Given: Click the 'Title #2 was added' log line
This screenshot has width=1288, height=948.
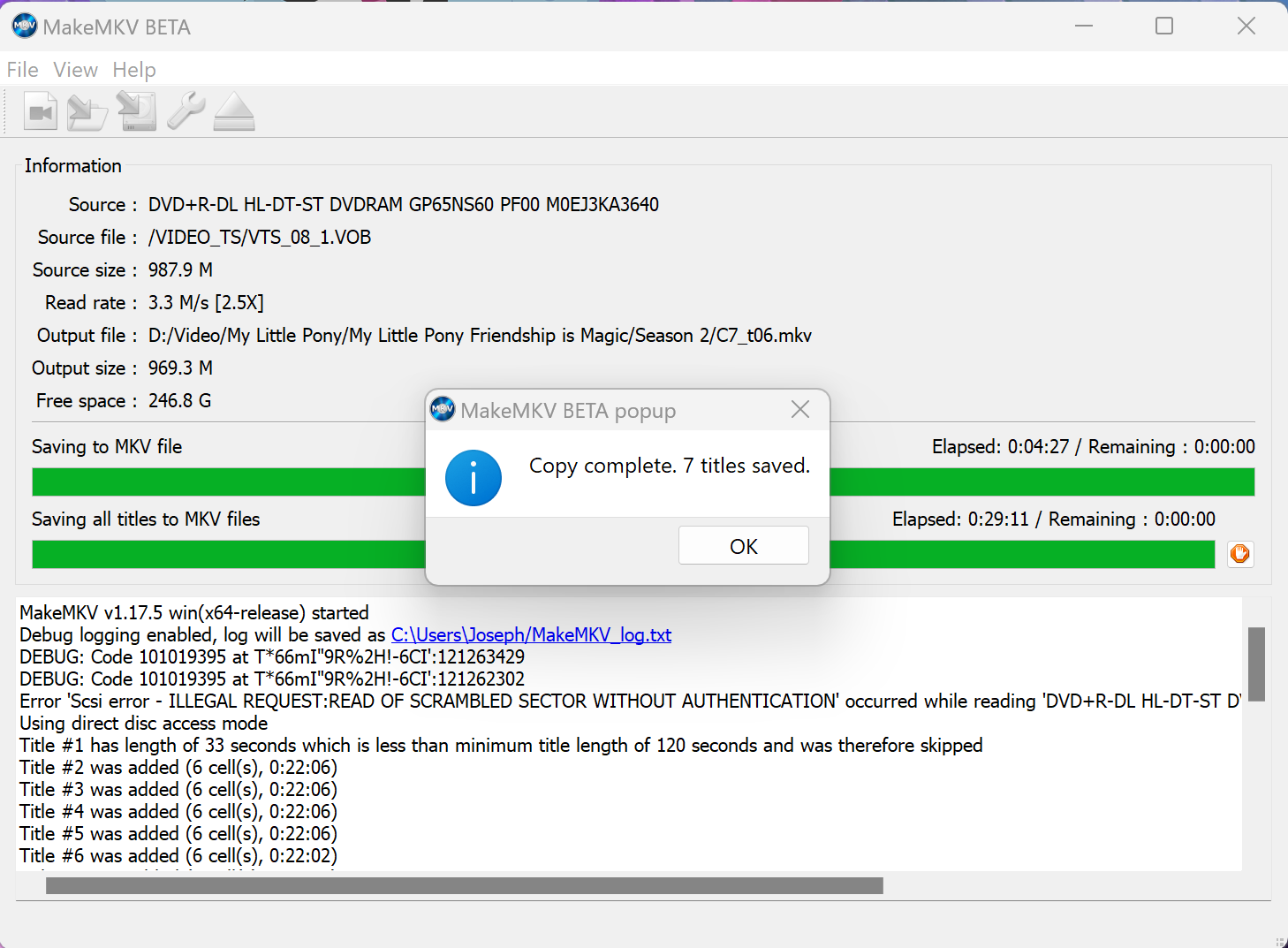Looking at the screenshot, I should click(x=178, y=767).
